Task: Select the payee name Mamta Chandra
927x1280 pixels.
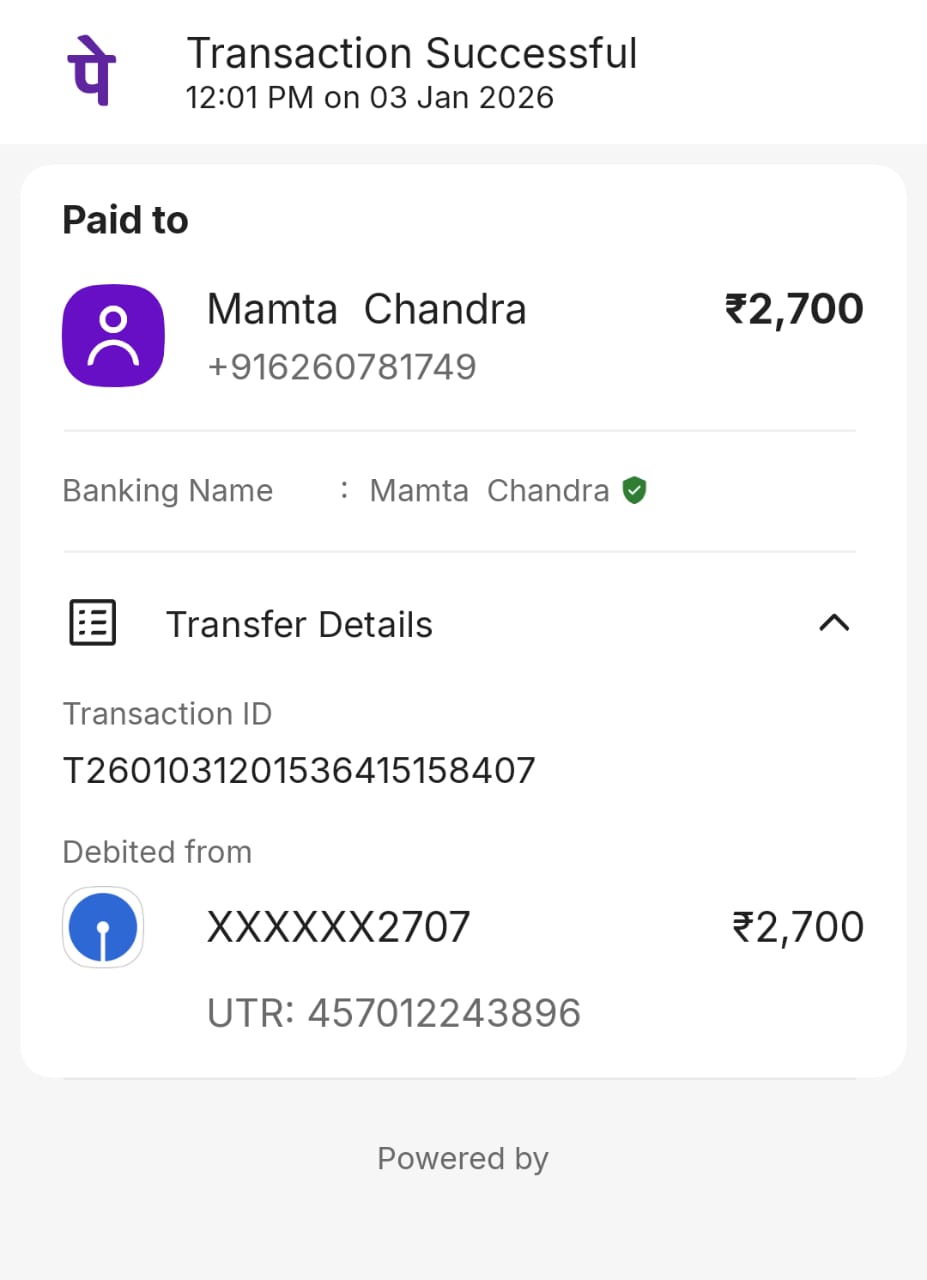Action: [x=366, y=309]
